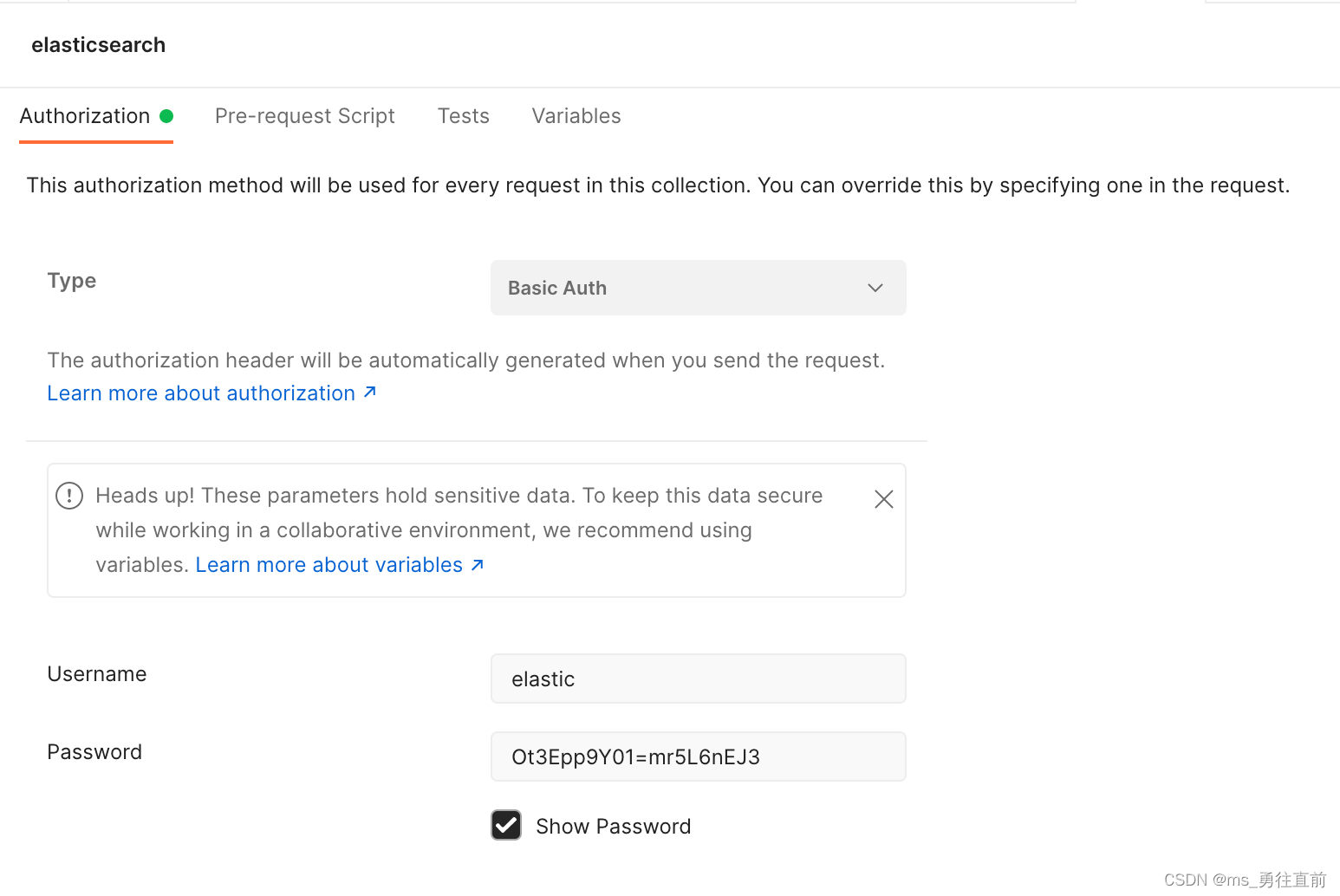Click the Type label
The image size is (1340, 896).
coord(72,281)
